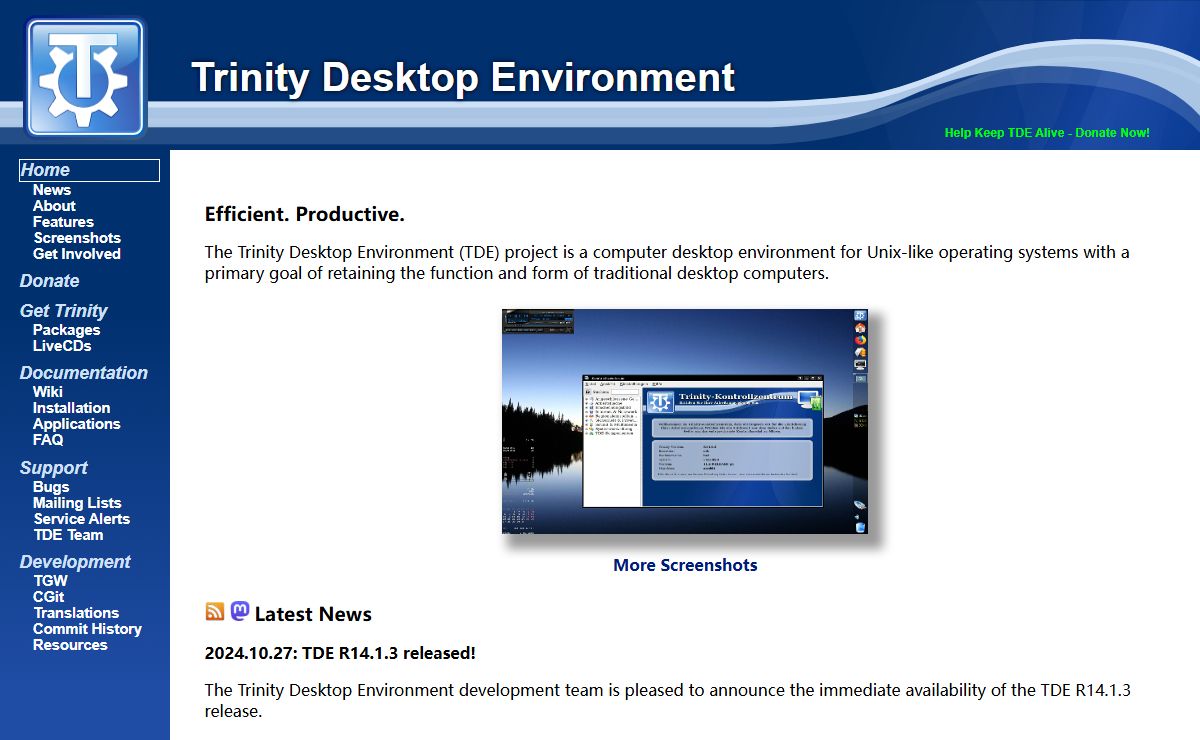Select the Support sidebar heading
1200x740 pixels.
click(x=53, y=468)
